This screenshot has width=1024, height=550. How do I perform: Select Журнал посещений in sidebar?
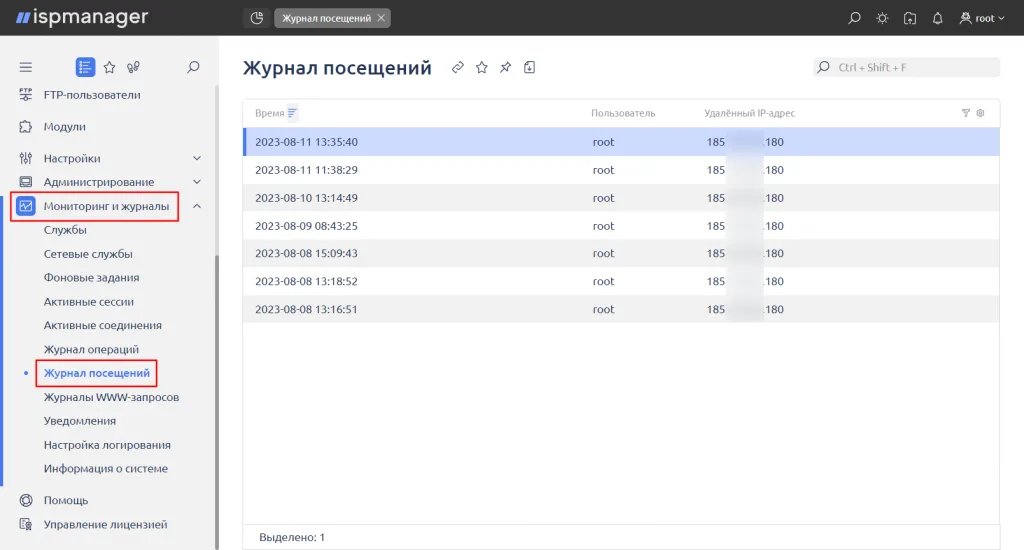[97, 373]
